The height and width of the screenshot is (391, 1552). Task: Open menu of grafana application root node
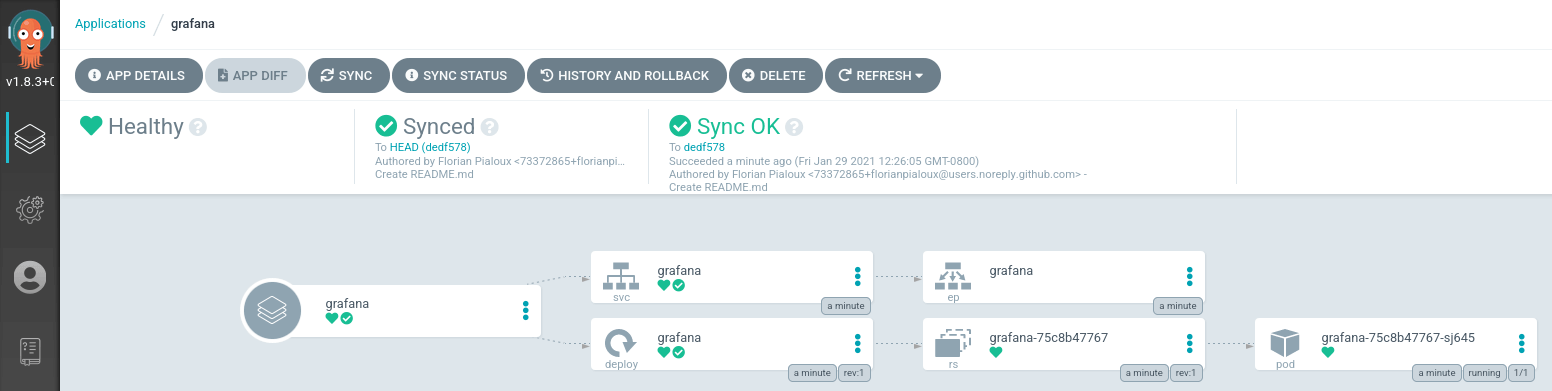click(x=525, y=310)
